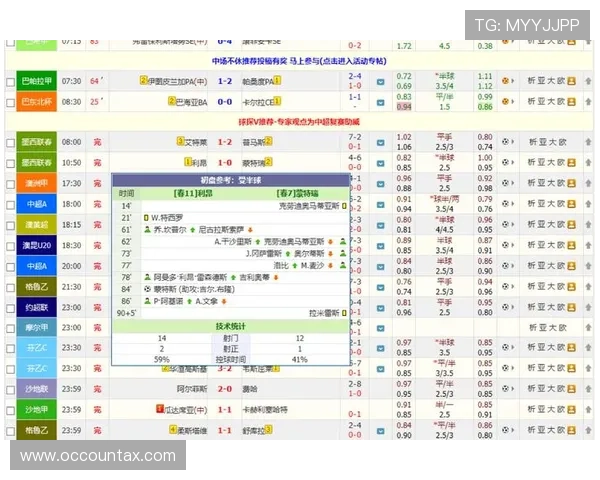The height and width of the screenshot is (480, 600).
Task: Click 技术统计 header in the popup
Action: (x=231, y=326)
